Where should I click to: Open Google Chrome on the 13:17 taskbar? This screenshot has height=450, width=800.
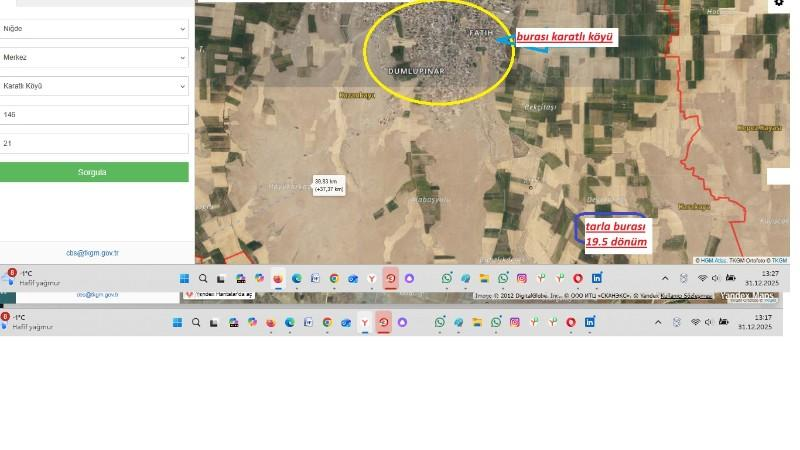pos(328,322)
